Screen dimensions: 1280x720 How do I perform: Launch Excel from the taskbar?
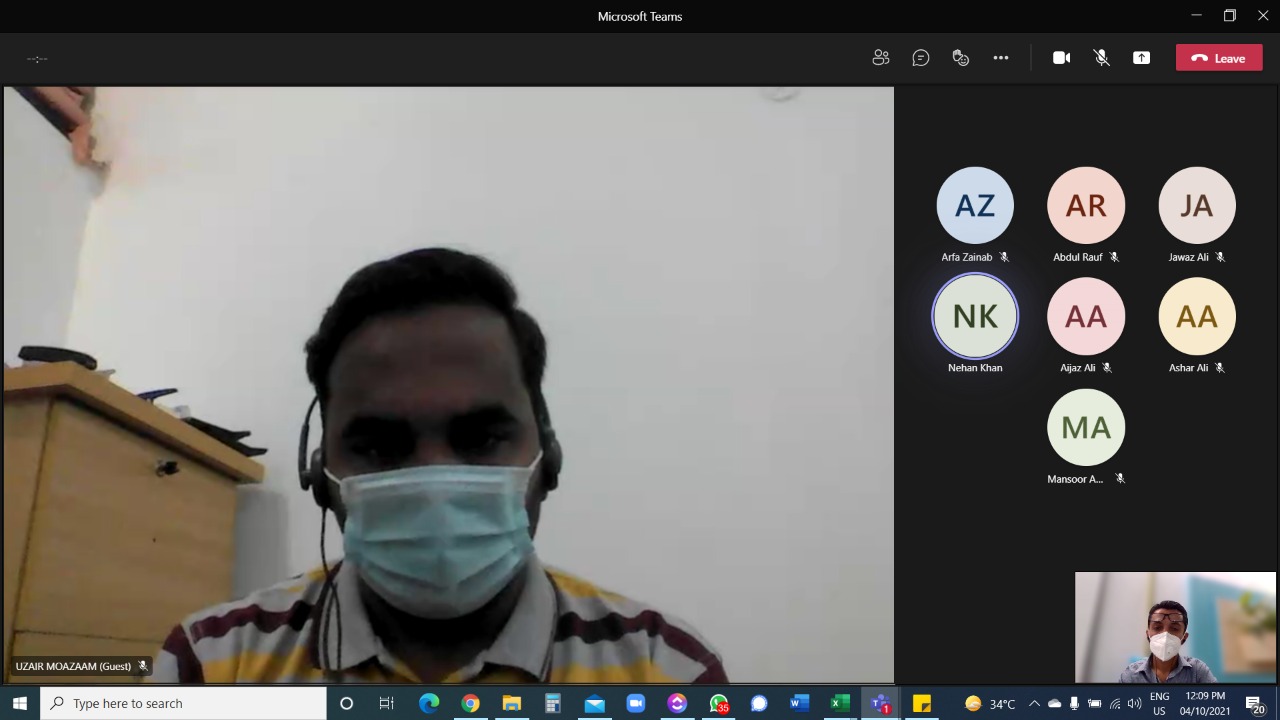tap(840, 704)
